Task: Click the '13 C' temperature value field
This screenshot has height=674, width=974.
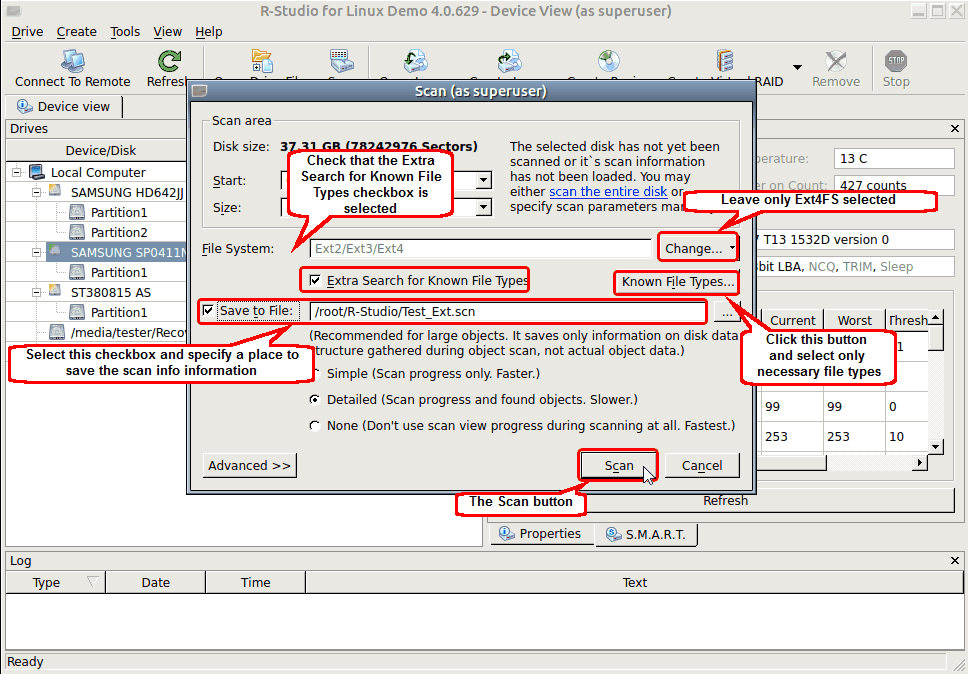Action: 894,158
